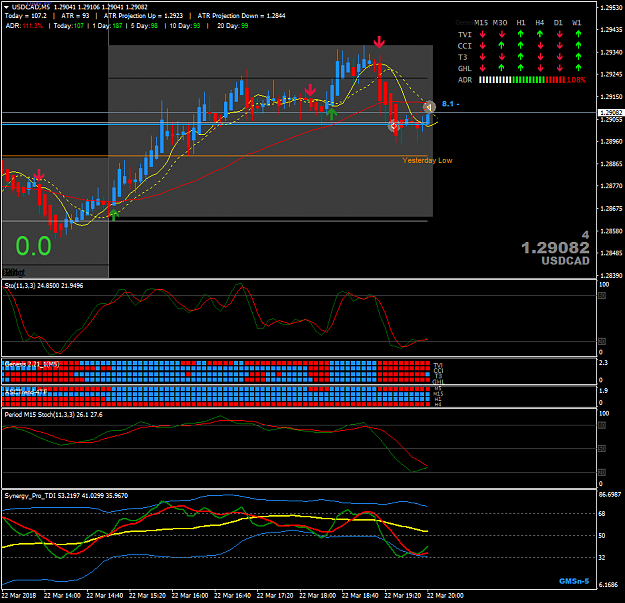The width and height of the screenshot is (625, 603).
Task: Click the ADR progress bar in the dashboard
Action: coord(522,80)
